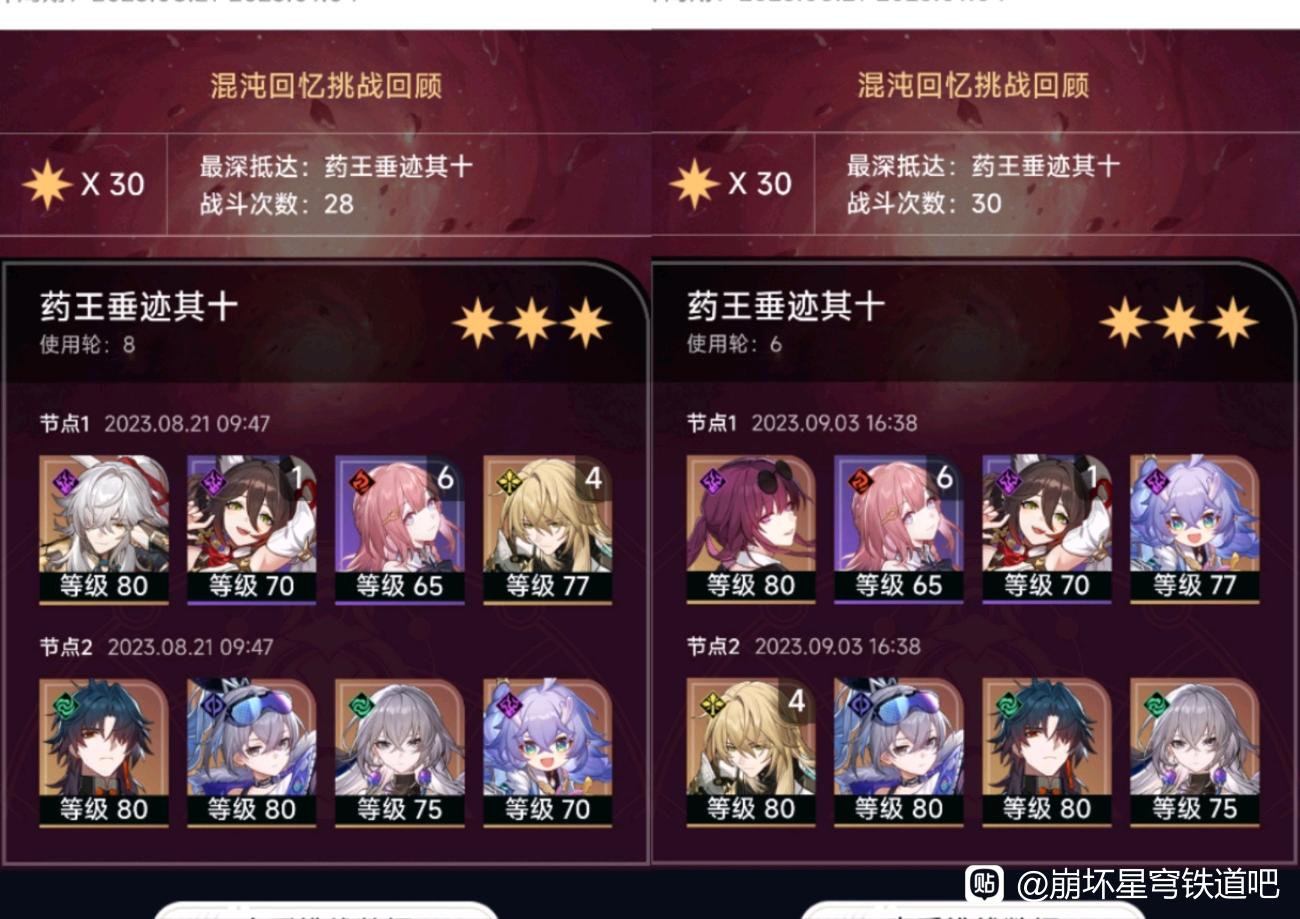This screenshot has height=919, width=1300.
Task: Open Bailu's level 77 portrait
Action: coord(1194,529)
